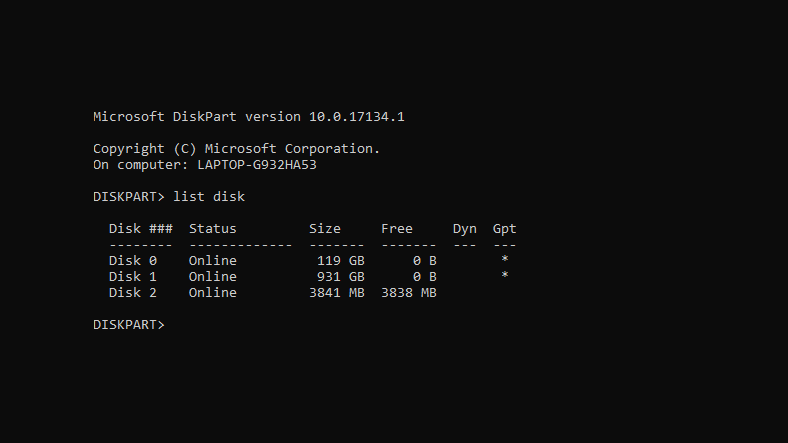Click the 'Dyn' column header

pos(464,229)
